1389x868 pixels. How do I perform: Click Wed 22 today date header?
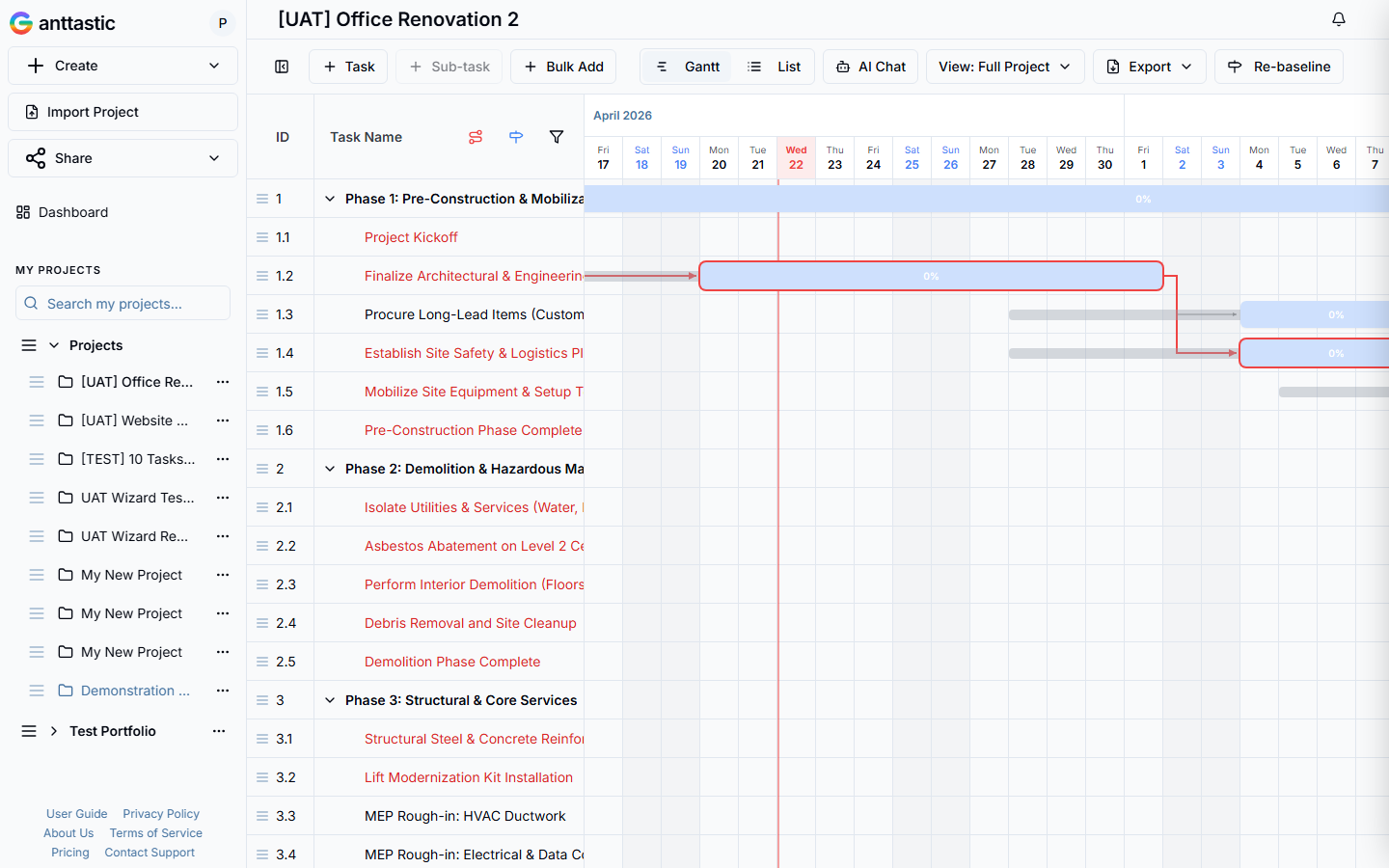796,157
